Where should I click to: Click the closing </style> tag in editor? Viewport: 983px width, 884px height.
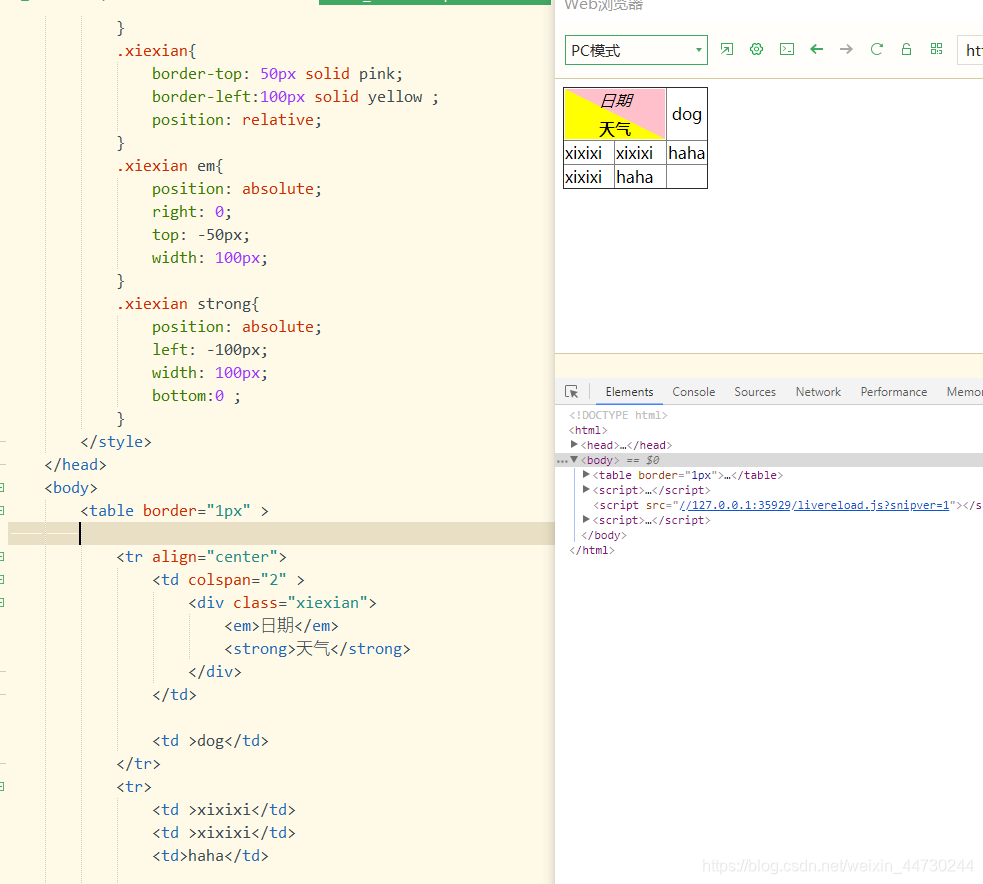116,442
